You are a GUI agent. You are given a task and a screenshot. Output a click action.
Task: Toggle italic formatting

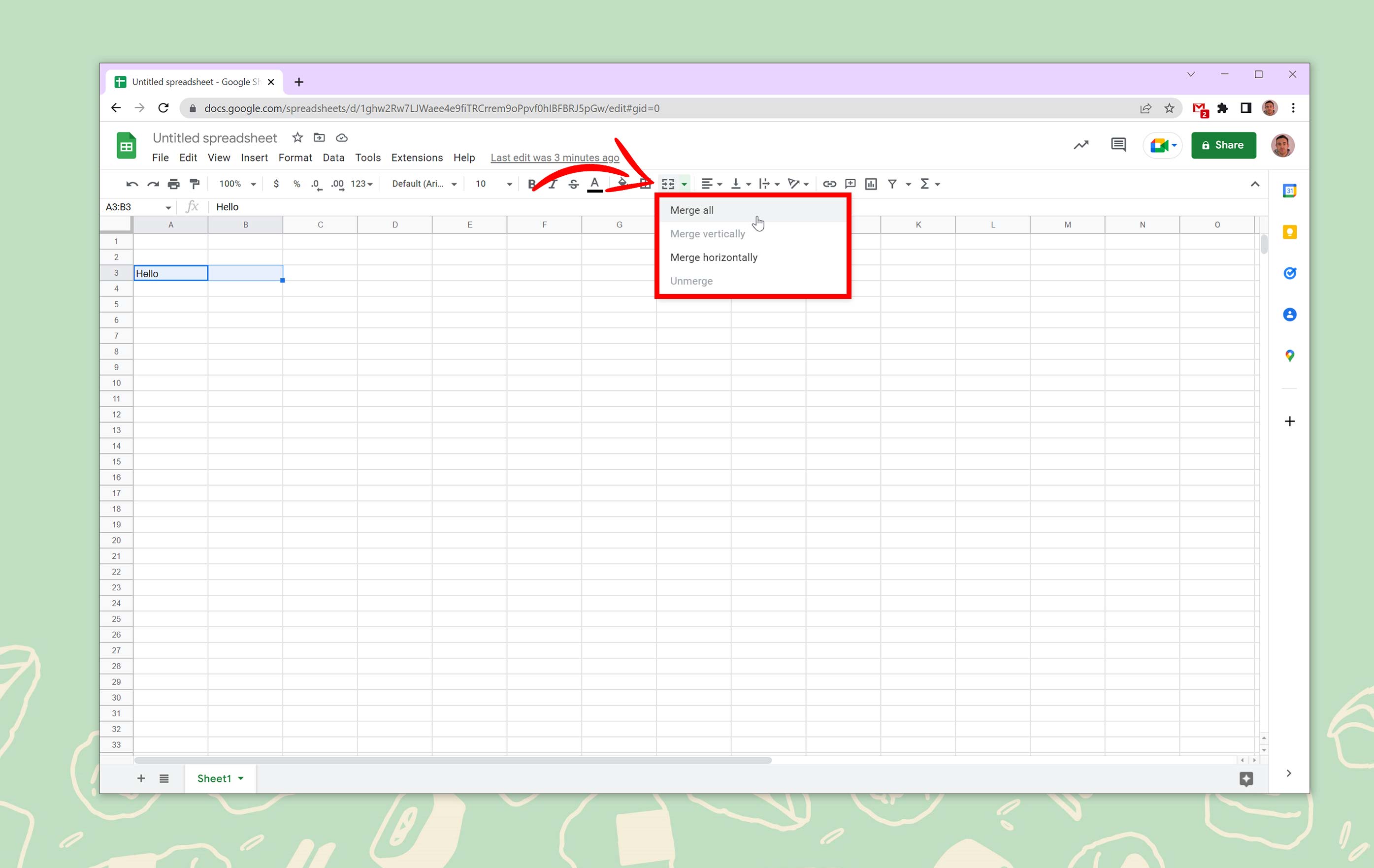[553, 184]
